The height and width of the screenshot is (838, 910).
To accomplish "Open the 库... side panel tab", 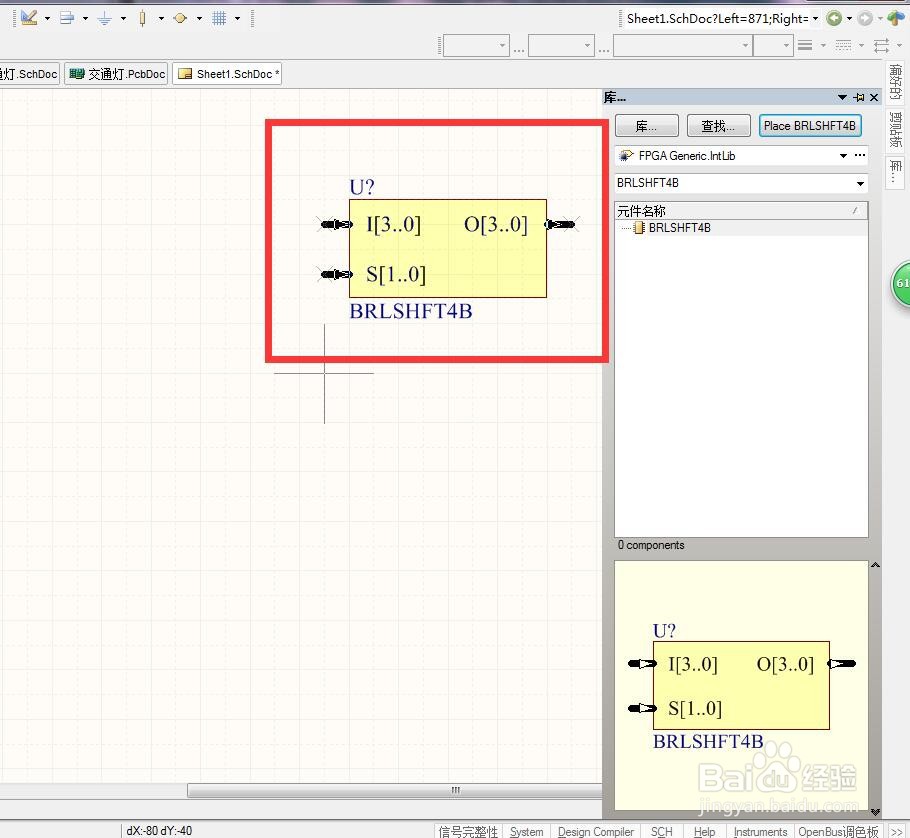I will [x=895, y=172].
